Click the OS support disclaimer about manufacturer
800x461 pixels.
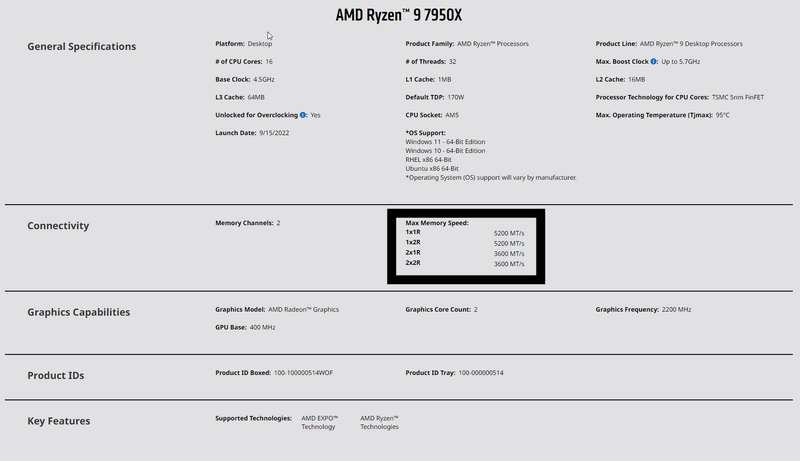[x=491, y=177]
